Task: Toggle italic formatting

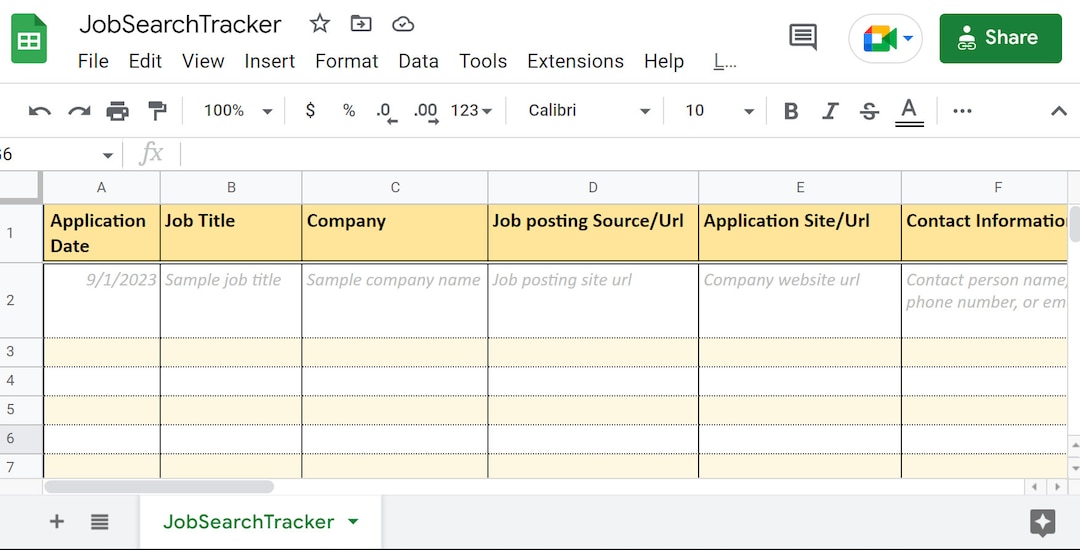Action: pyautogui.click(x=831, y=111)
